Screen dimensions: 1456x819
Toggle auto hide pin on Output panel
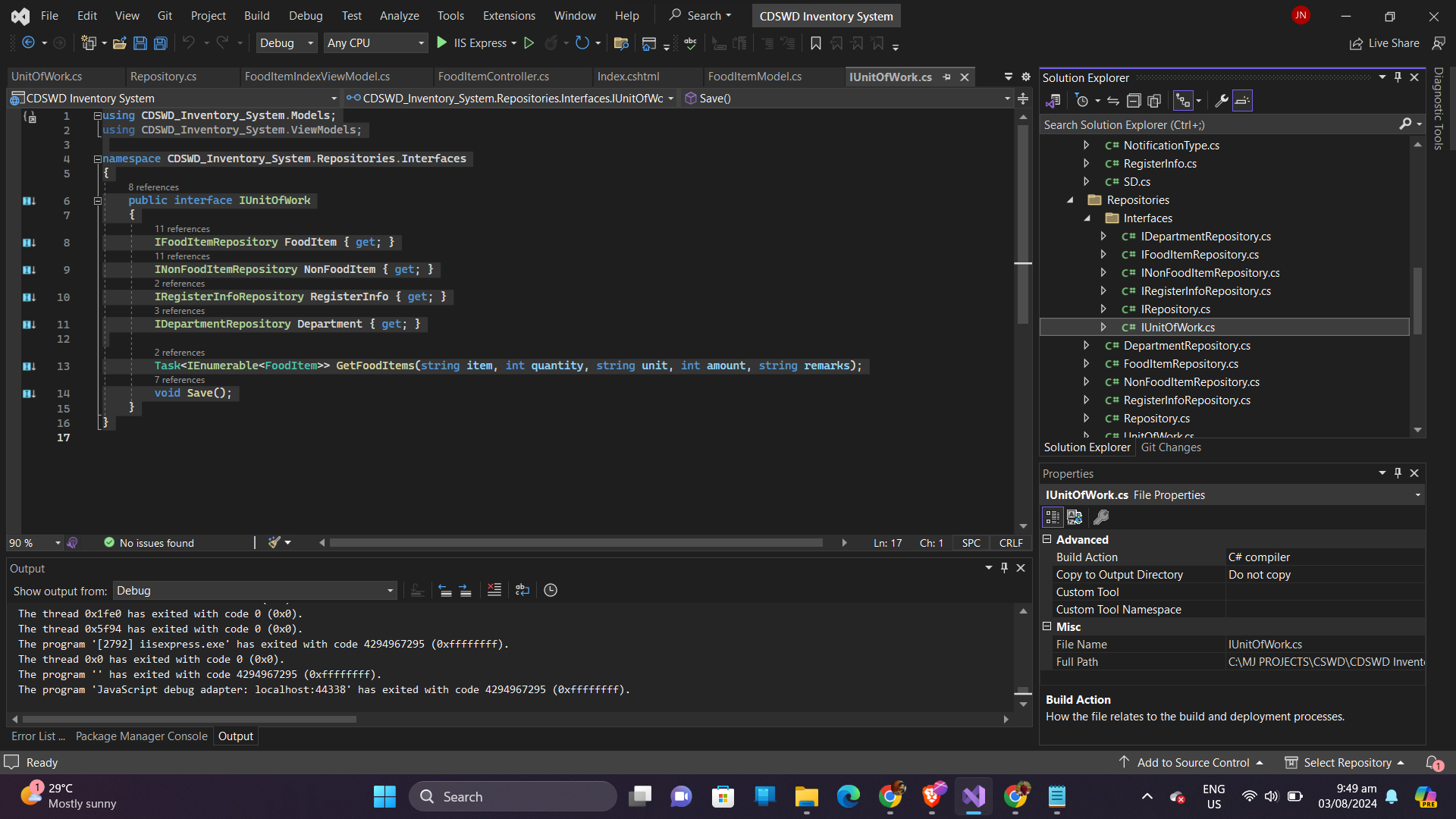[1005, 568]
